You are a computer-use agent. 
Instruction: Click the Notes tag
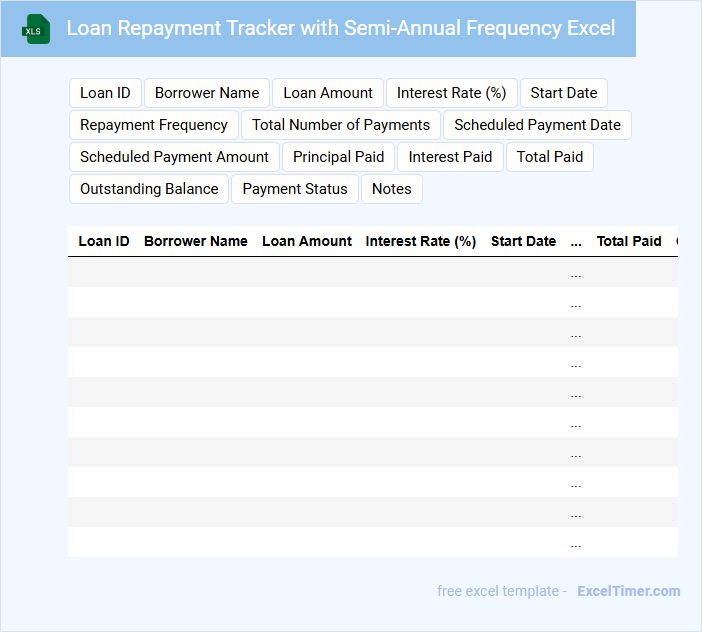coord(392,189)
